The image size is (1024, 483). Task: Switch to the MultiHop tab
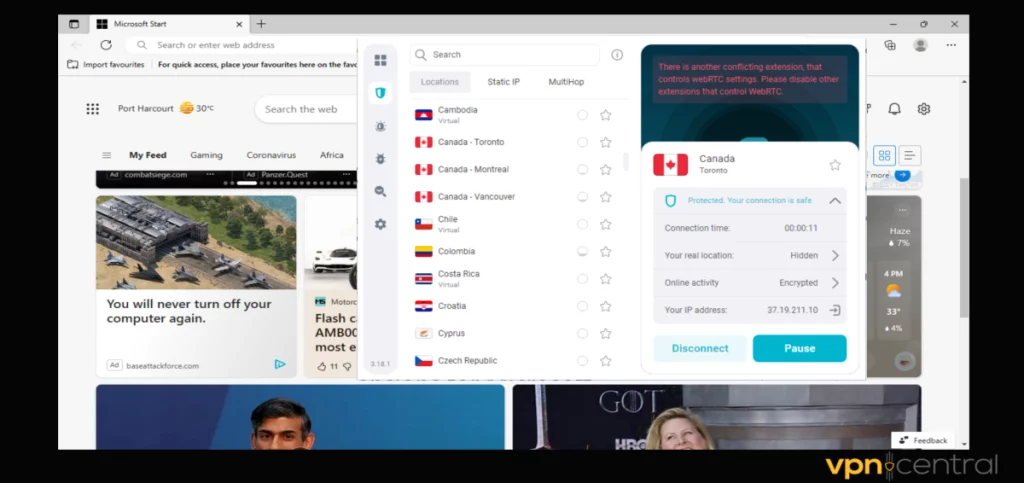click(566, 82)
